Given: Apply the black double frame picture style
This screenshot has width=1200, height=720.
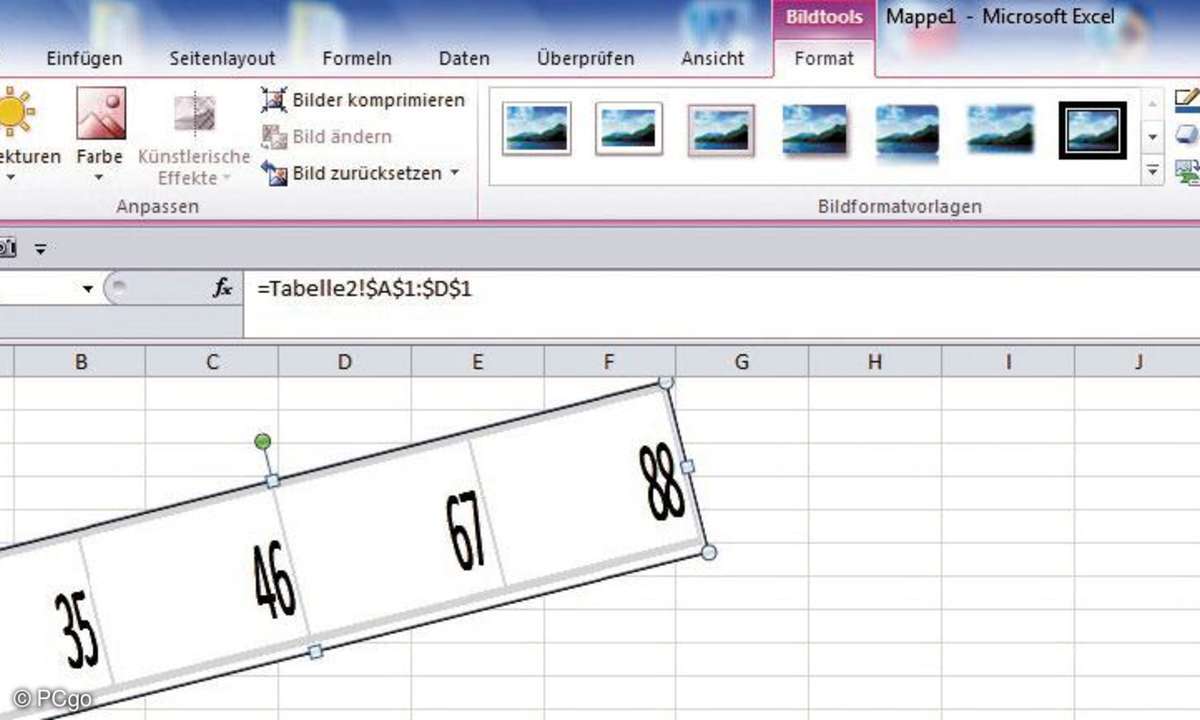Looking at the screenshot, I should click(x=1092, y=130).
